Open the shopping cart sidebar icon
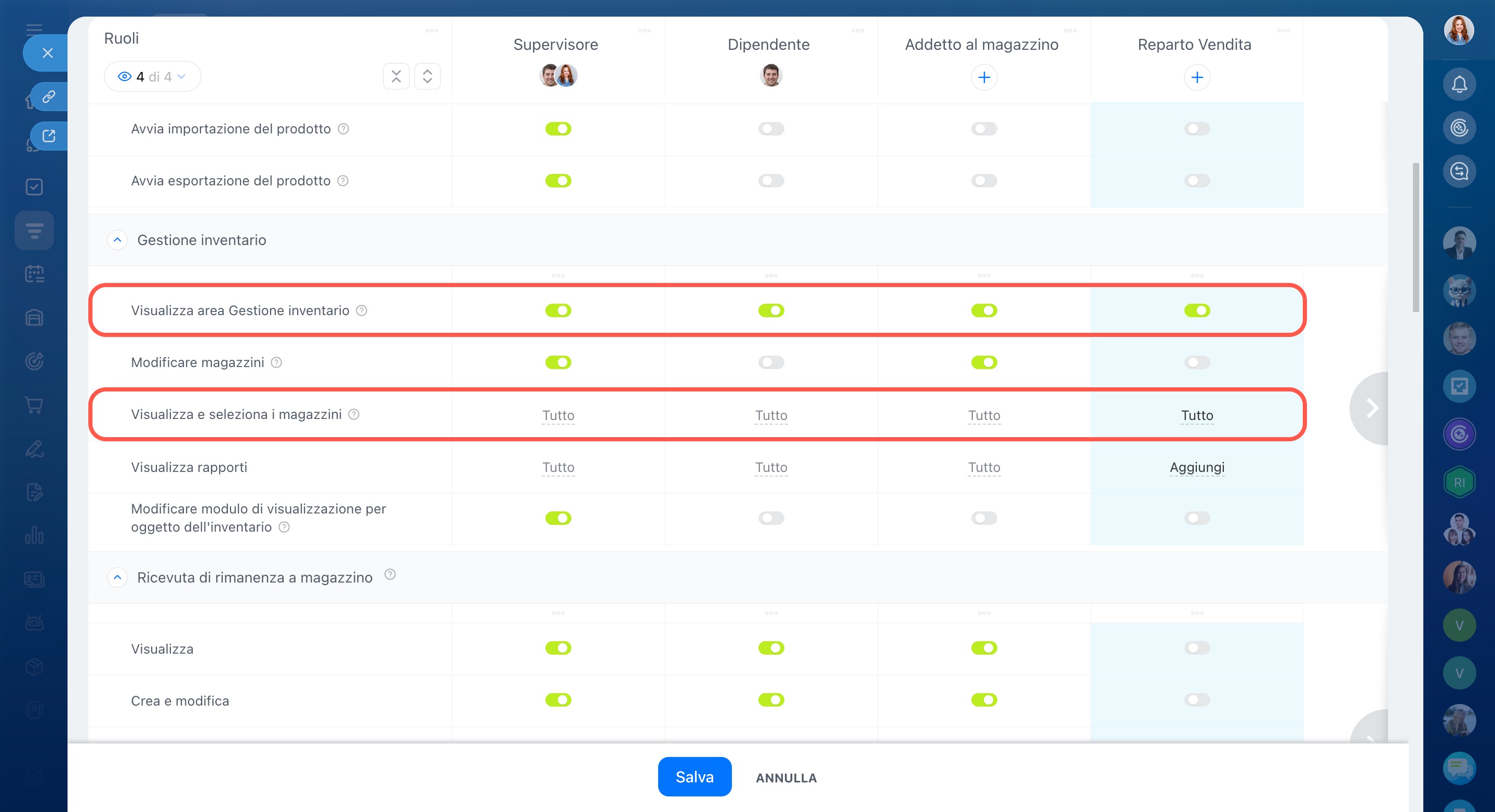The width and height of the screenshot is (1495, 812). tap(34, 405)
